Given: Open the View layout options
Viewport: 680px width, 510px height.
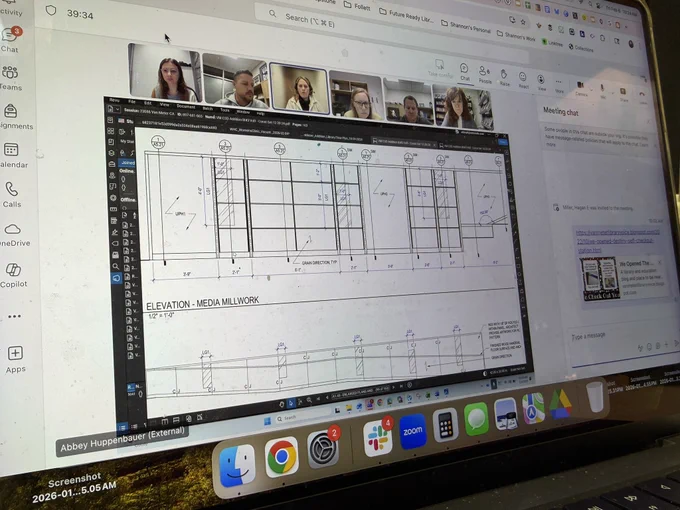Looking at the screenshot, I should coord(541,82).
